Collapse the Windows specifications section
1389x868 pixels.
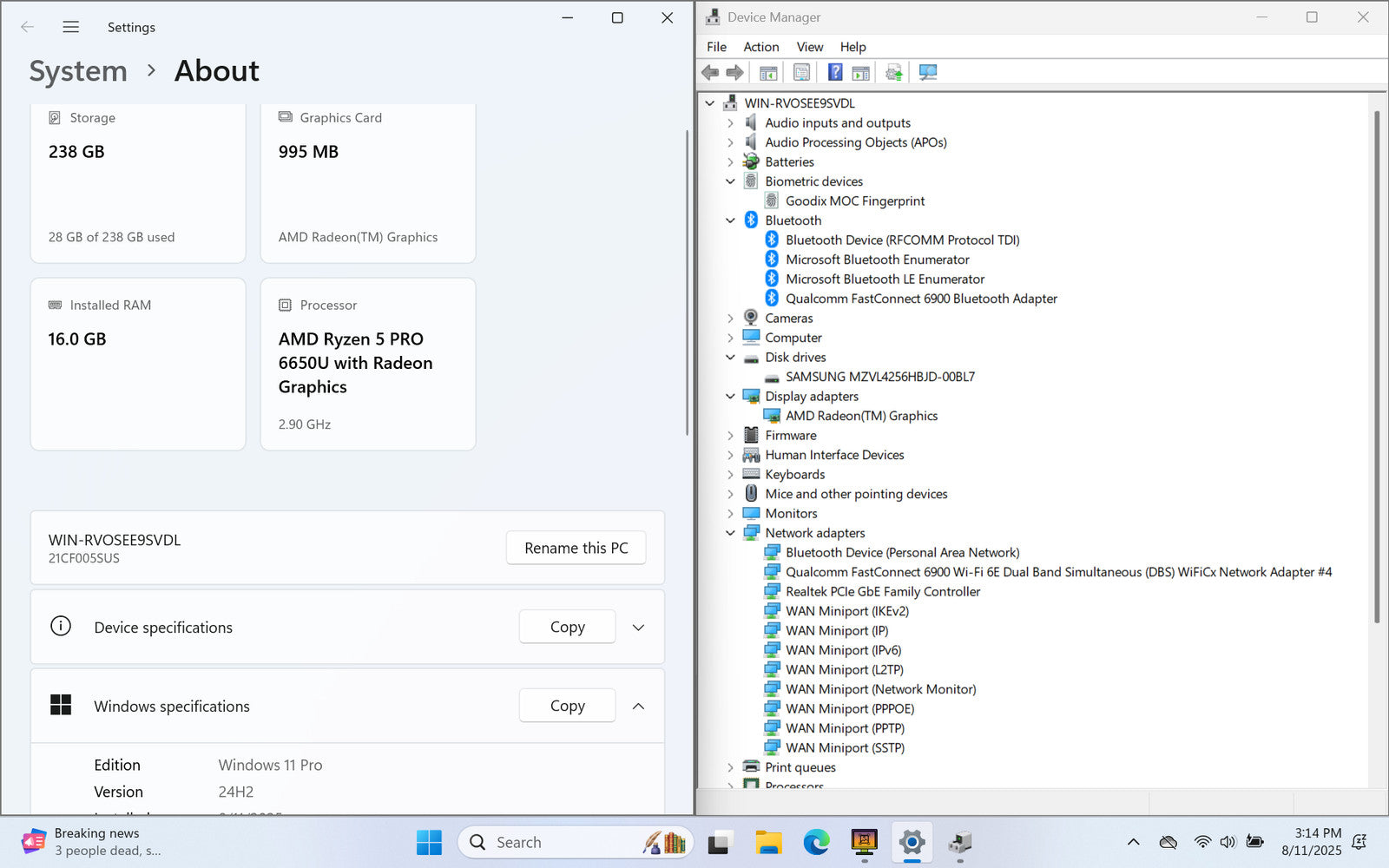638,707
